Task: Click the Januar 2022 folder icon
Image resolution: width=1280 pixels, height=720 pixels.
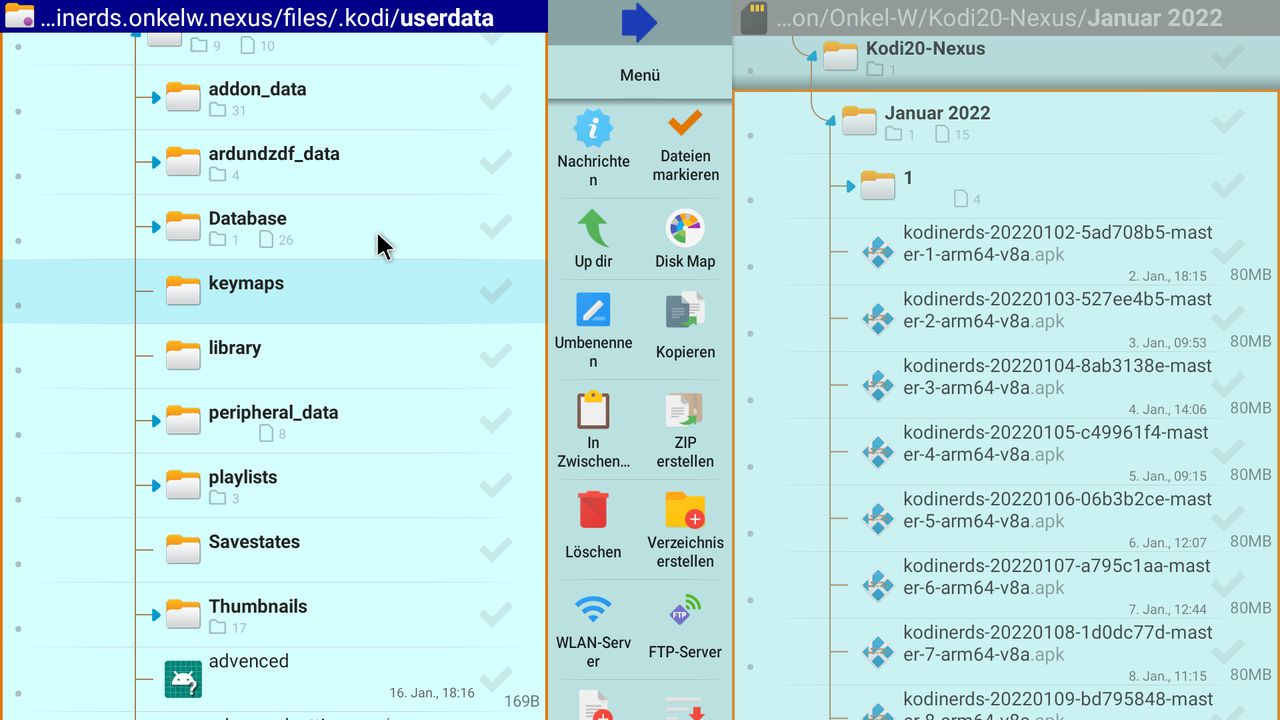Action: [x=859, y=122]
